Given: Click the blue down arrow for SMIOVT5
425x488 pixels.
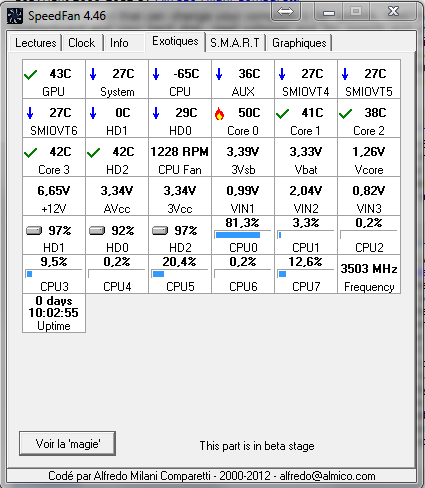Looking at the screenshot, I should click(345, 74).
